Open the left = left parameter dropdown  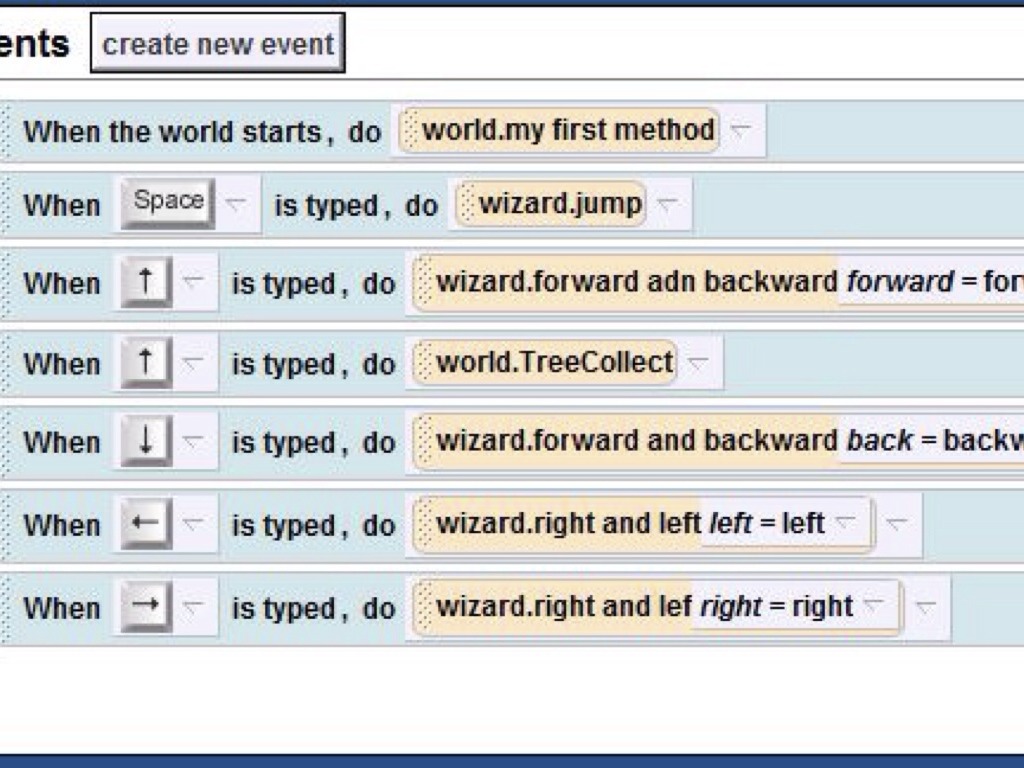[846, 523]
